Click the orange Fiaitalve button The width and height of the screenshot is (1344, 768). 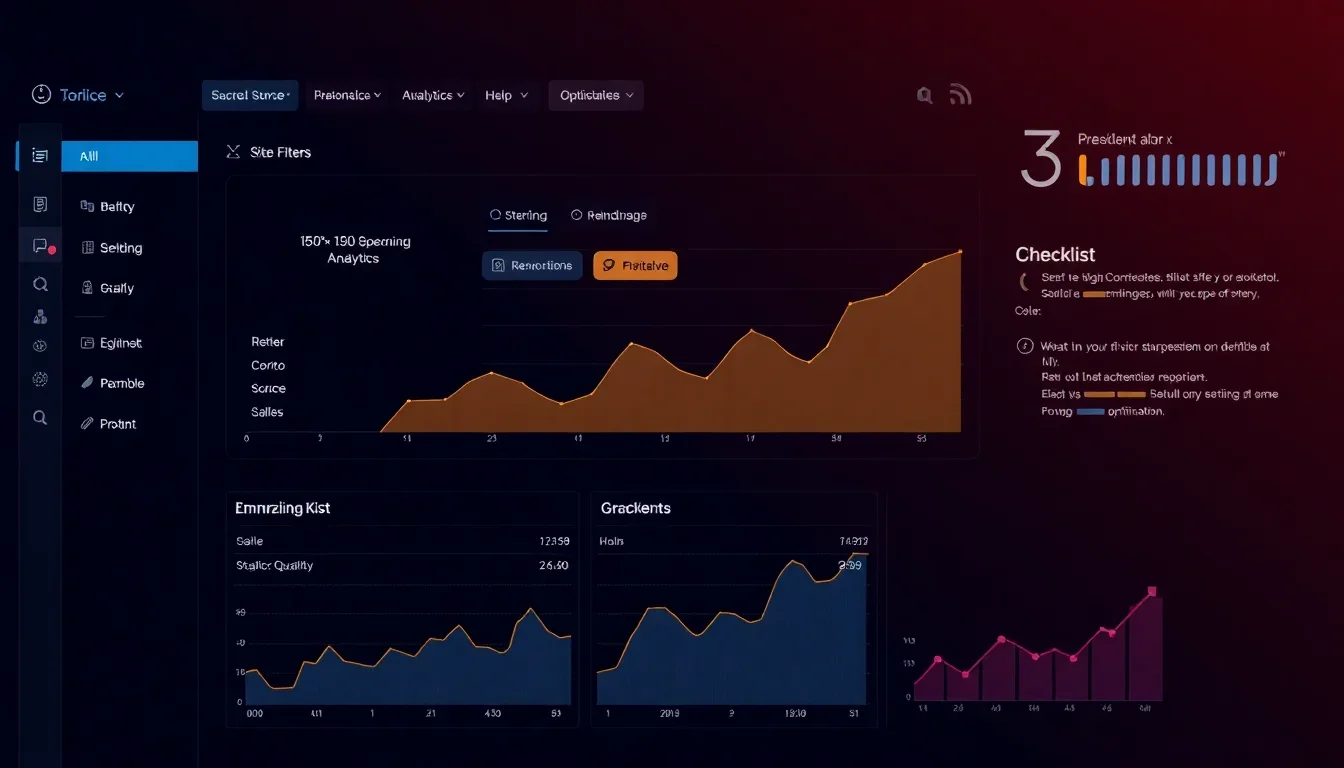click(635, 265)
